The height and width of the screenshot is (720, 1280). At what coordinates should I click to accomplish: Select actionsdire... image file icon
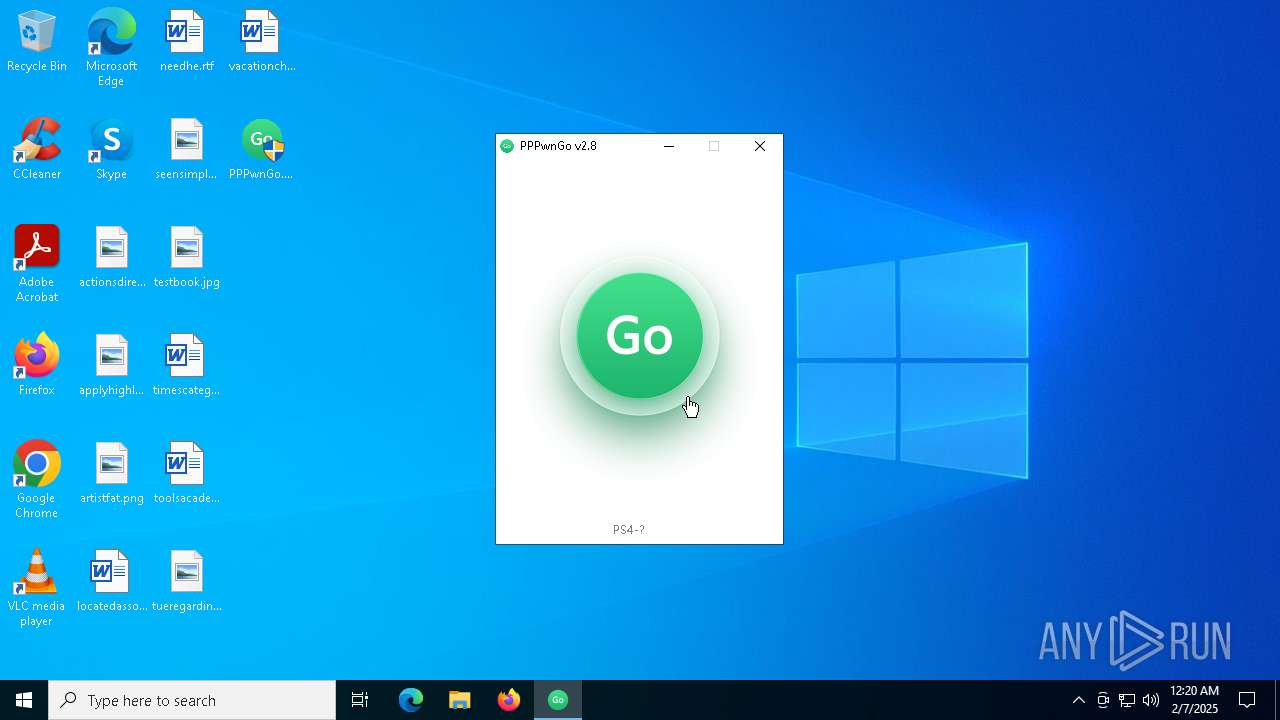click(x=112, y=258)
